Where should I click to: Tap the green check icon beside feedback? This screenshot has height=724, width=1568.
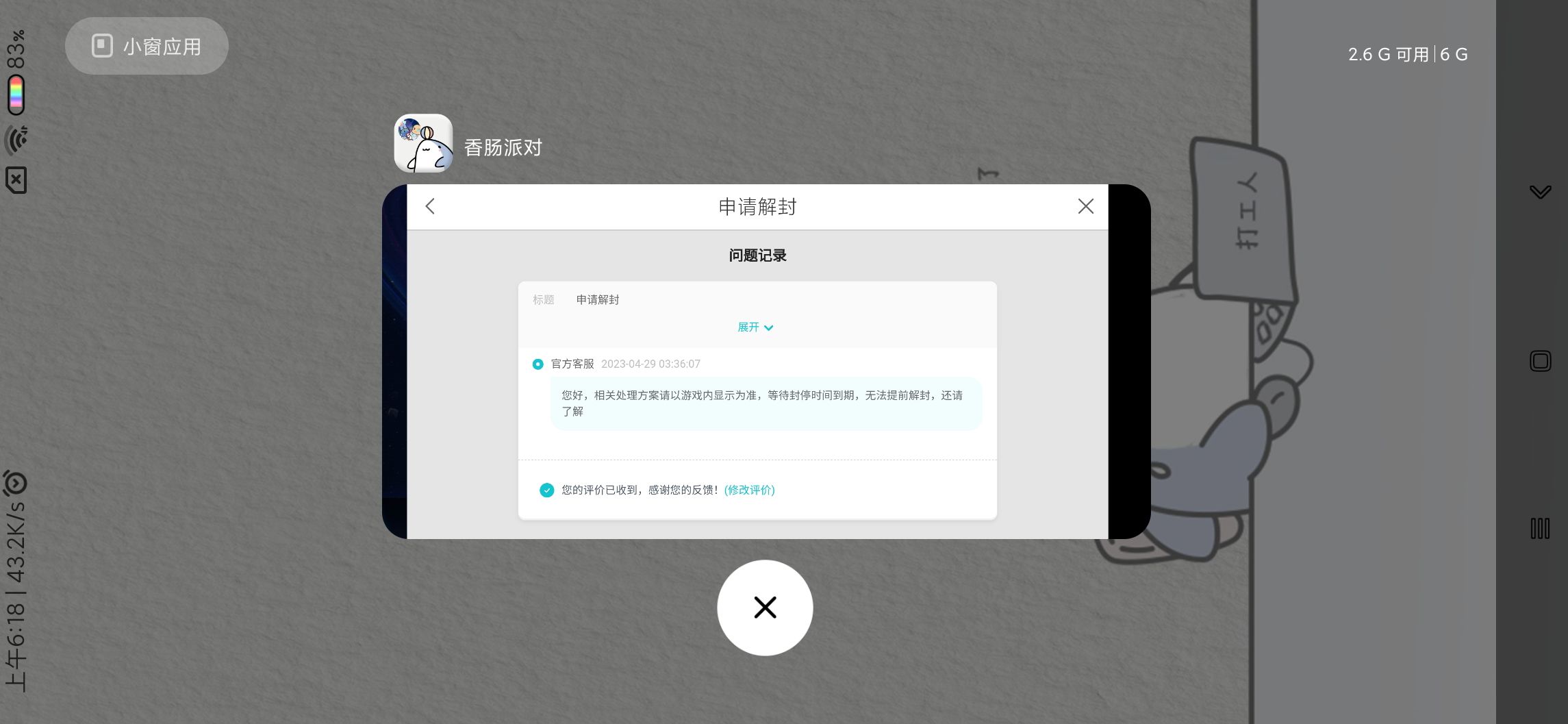tap(546, 490)
